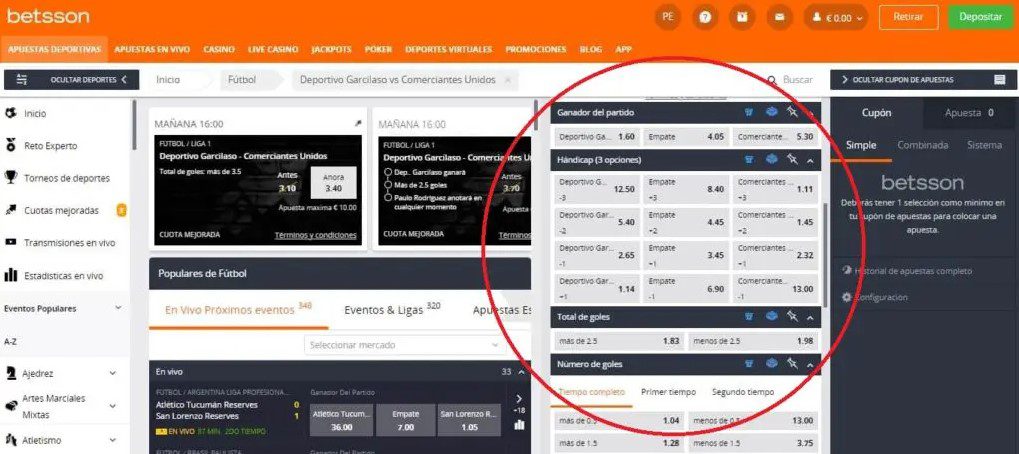Image resolution: width=1019 pixels, height=454 pixels.
Task: Open the gift rewards icon in header
Action: coord(742,18)
